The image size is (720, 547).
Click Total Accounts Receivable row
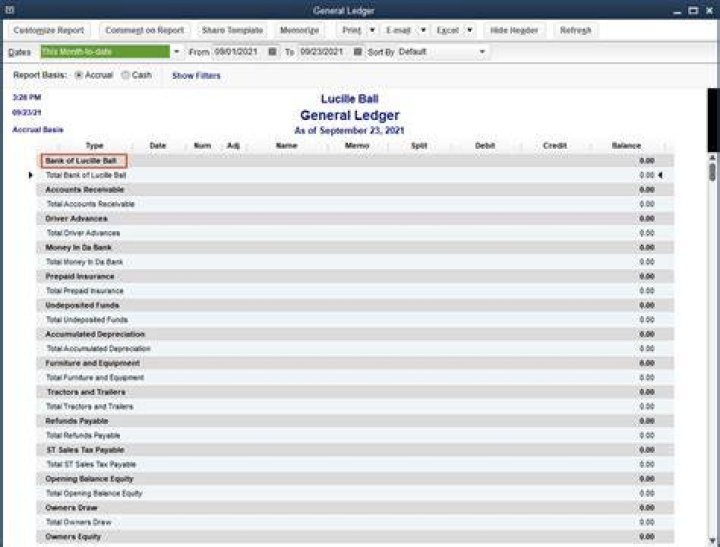355,204
